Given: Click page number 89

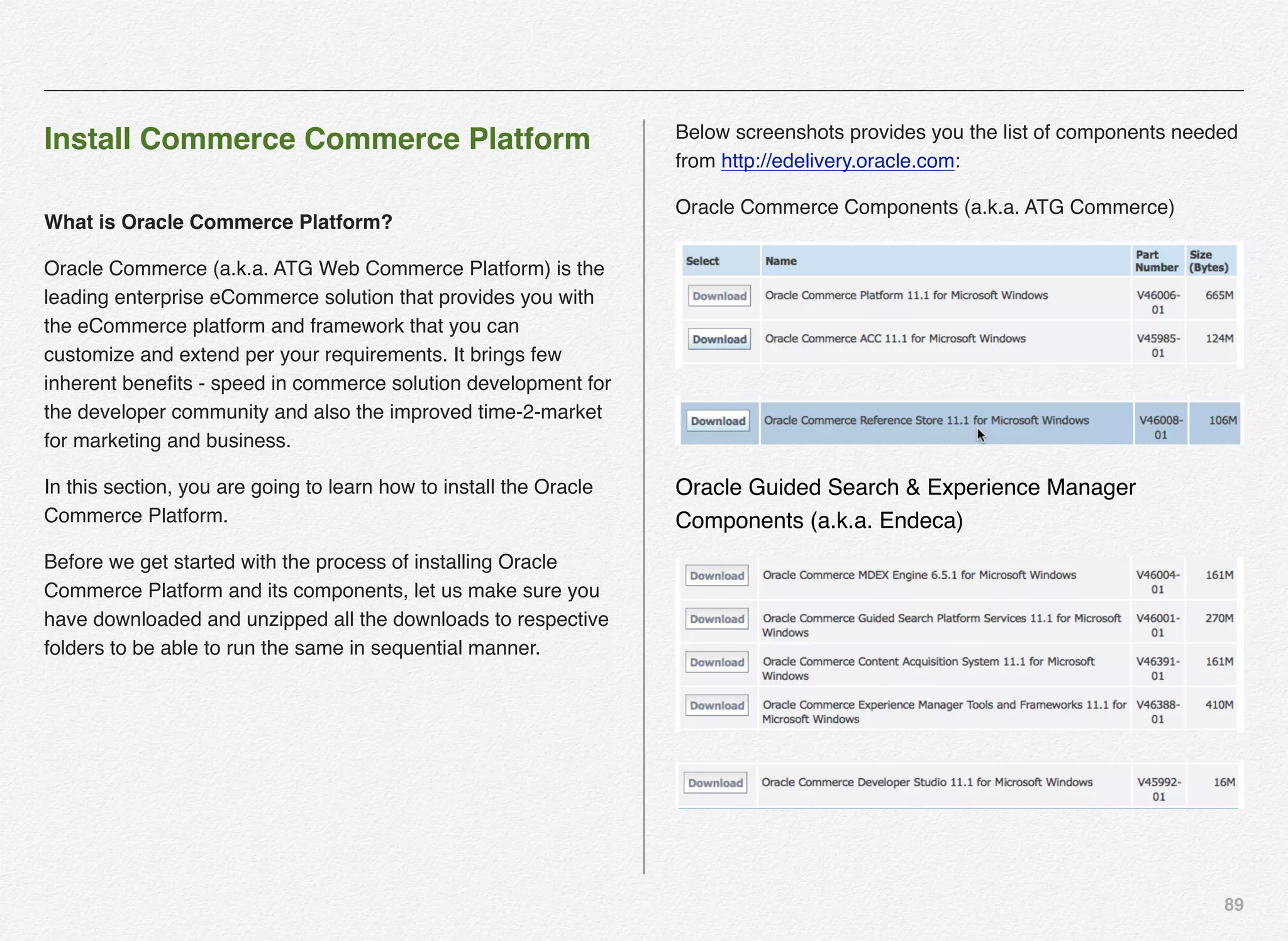Looking at the screenshot, I should (x=1234, y=905).
